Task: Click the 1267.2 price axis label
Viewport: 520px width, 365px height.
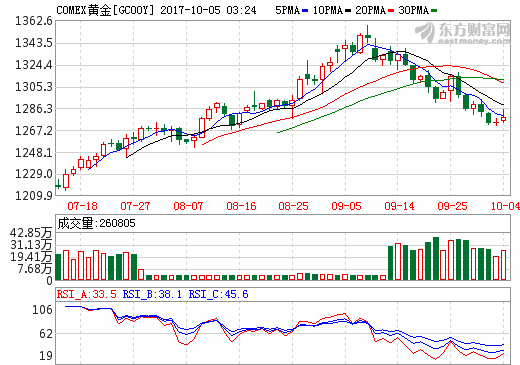Action: (x=34, y=131)
